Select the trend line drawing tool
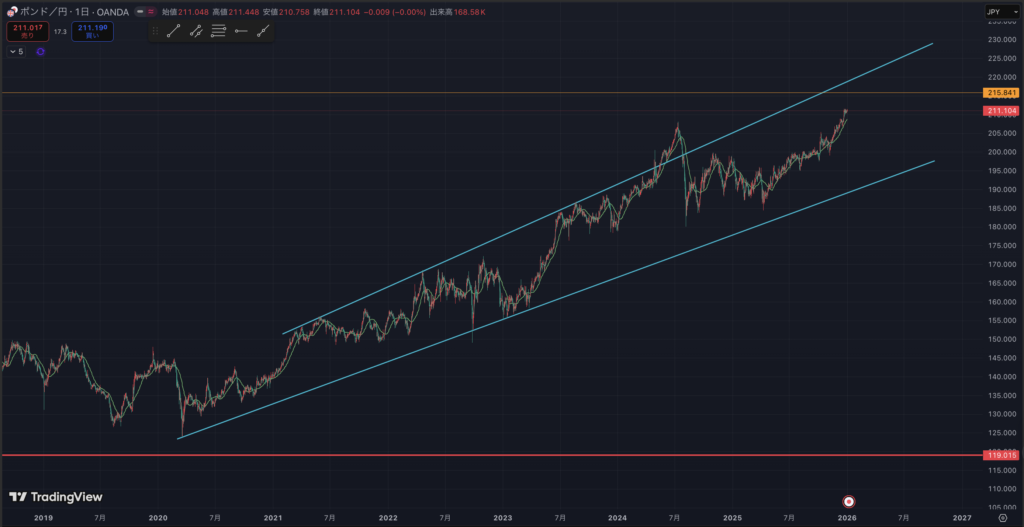The height and width of the screenshot is (527, 1024). (x=173, y=31)
